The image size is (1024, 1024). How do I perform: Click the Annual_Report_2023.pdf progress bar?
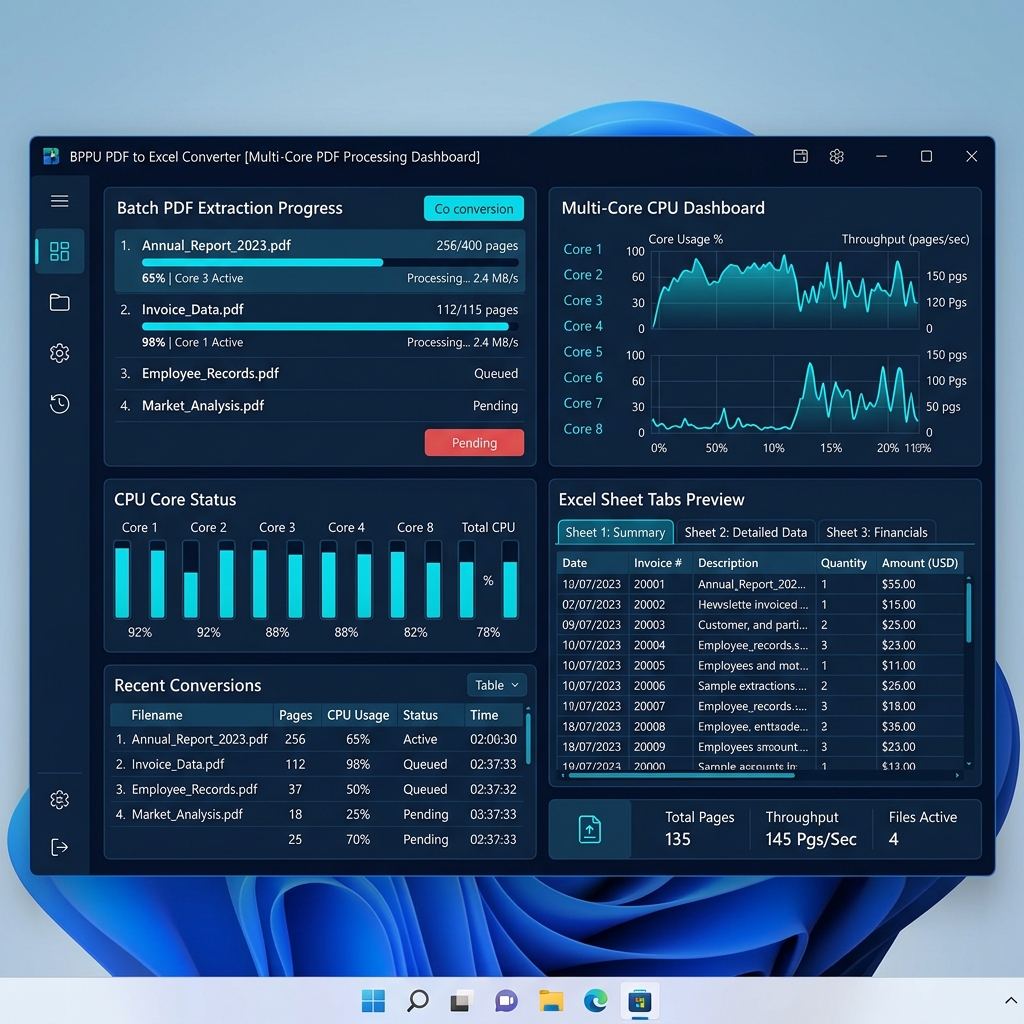(330, 263)
